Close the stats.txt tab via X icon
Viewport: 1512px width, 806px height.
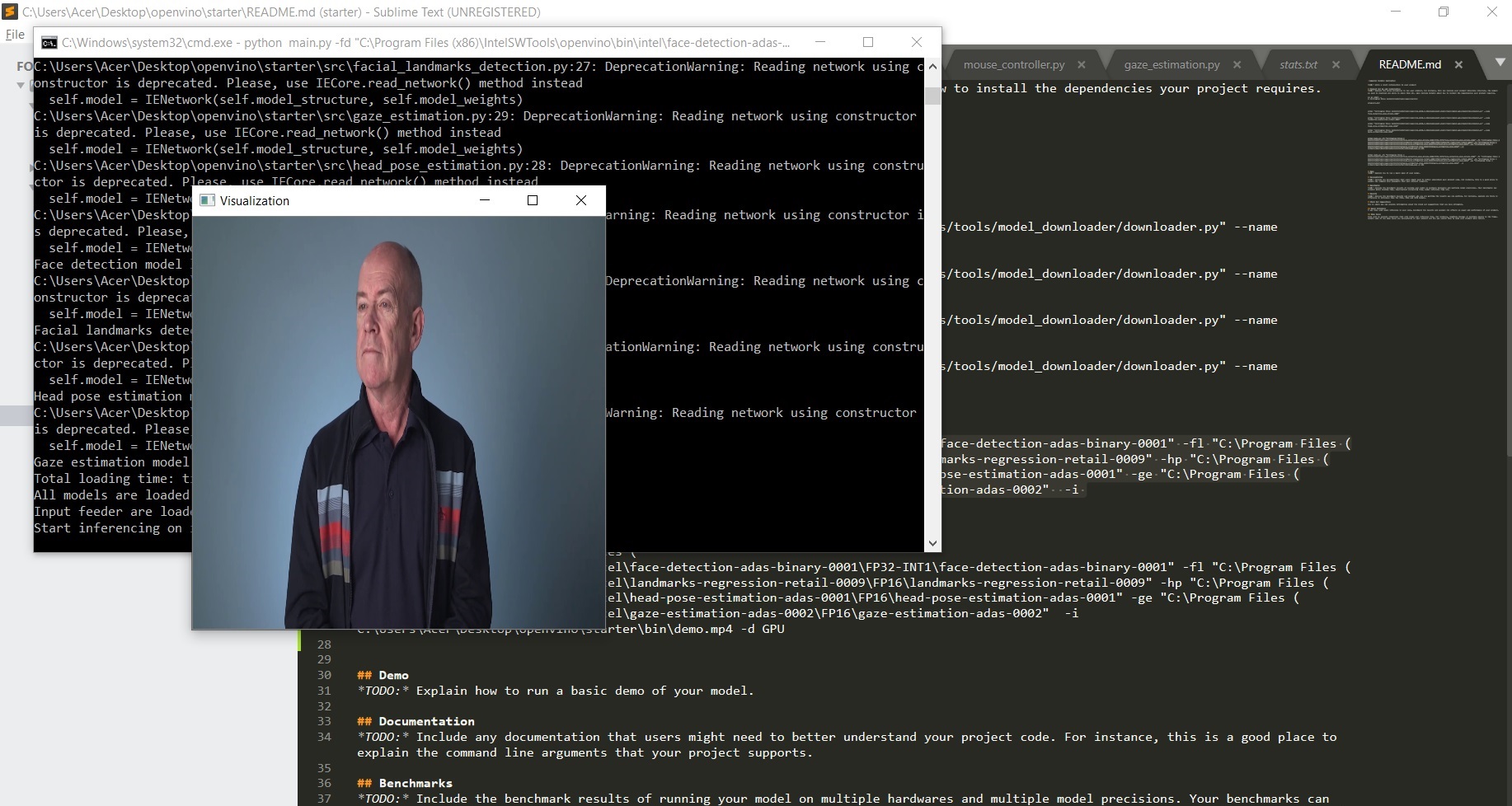1336,64
